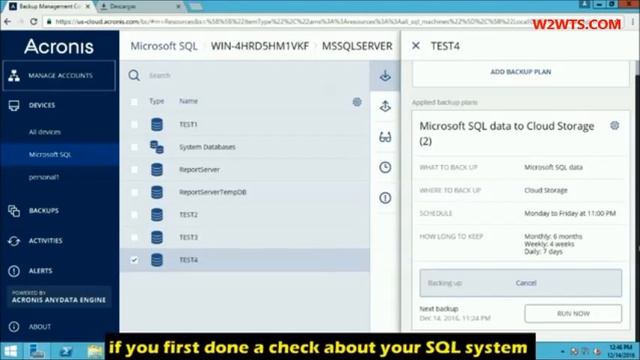Open the Devices section
Screen dimensions: 640x360
[x=42, y=105]
